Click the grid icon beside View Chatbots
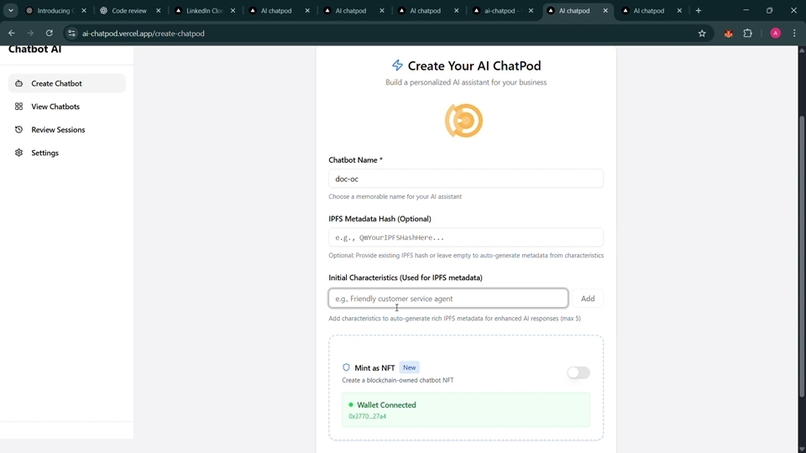 19,106
